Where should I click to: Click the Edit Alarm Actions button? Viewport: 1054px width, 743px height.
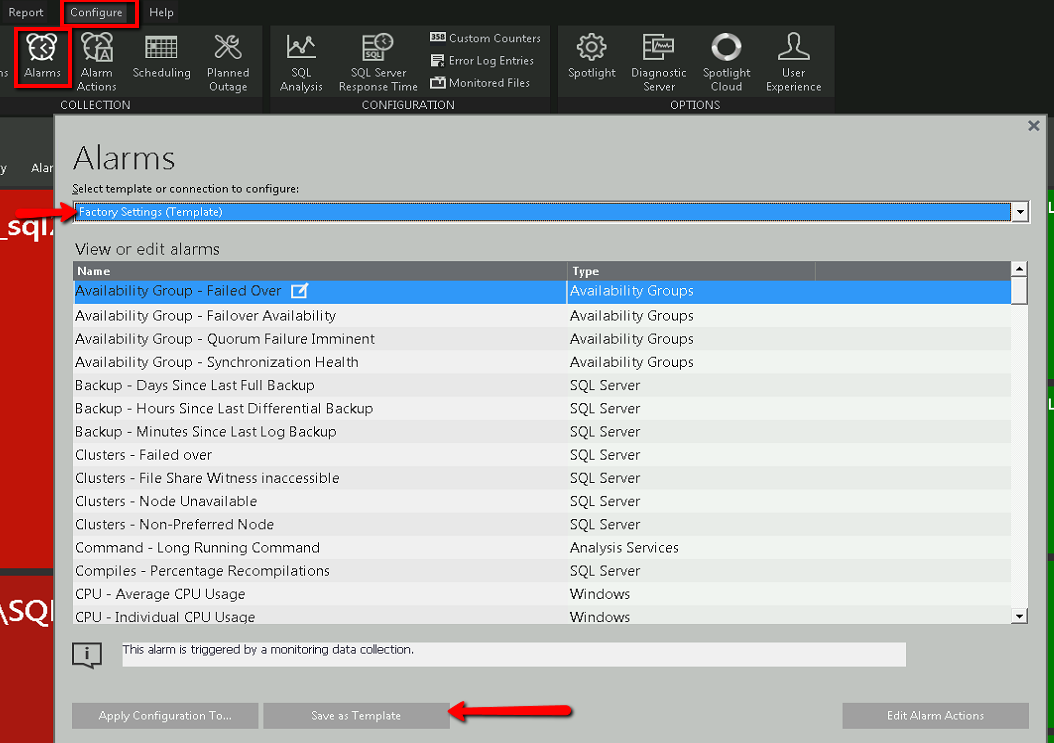[935, 716]
